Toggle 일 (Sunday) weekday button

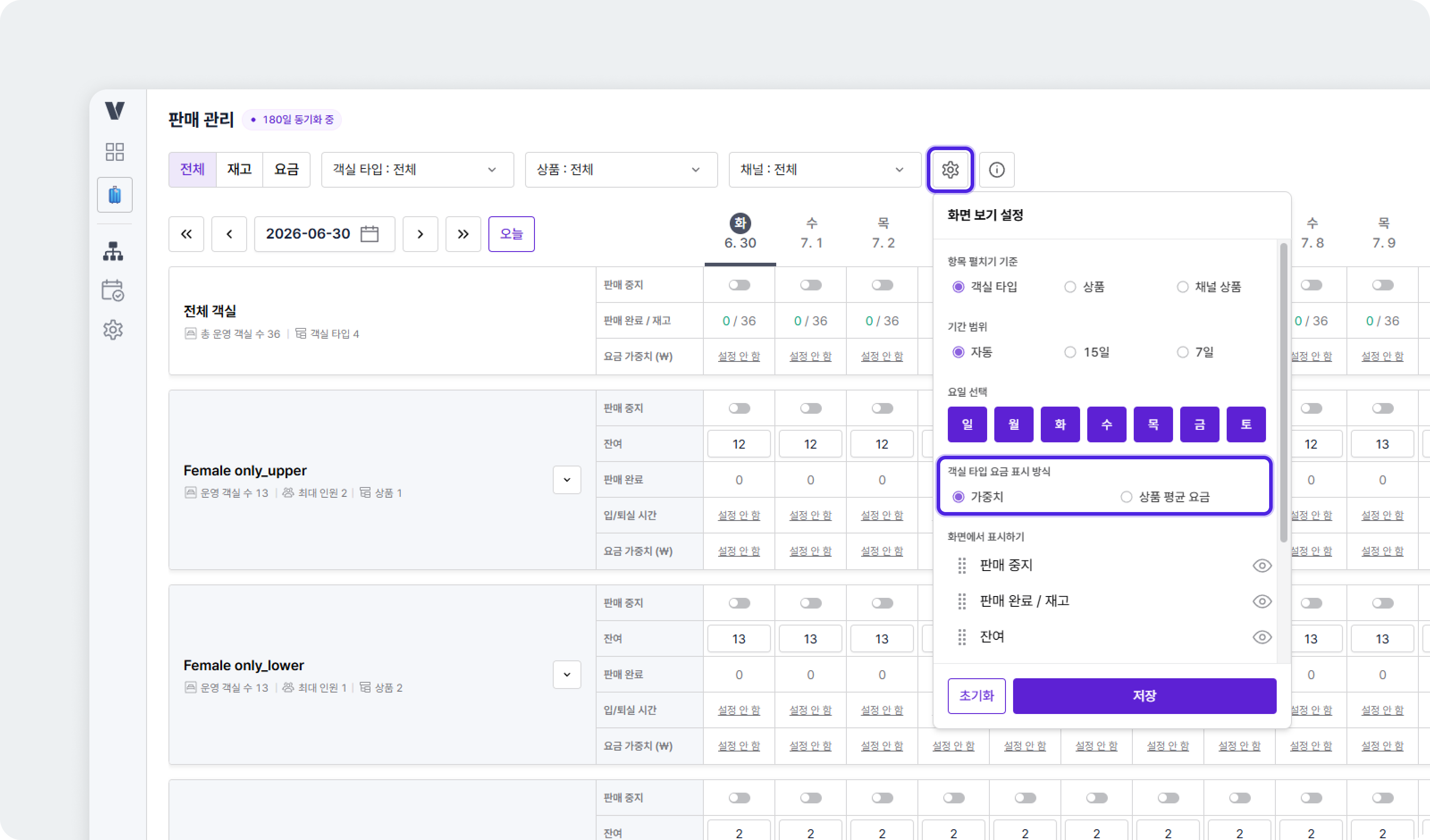point(967,424)
